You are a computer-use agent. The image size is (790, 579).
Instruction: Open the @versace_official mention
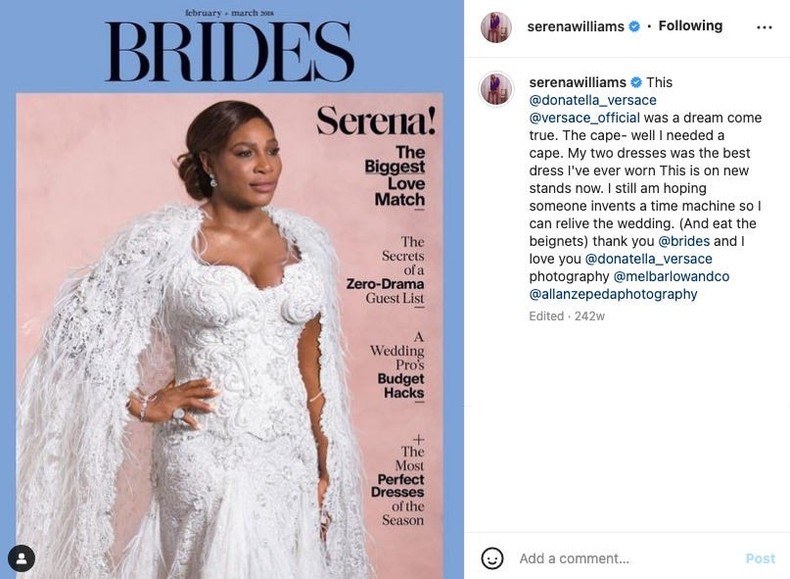585,118
